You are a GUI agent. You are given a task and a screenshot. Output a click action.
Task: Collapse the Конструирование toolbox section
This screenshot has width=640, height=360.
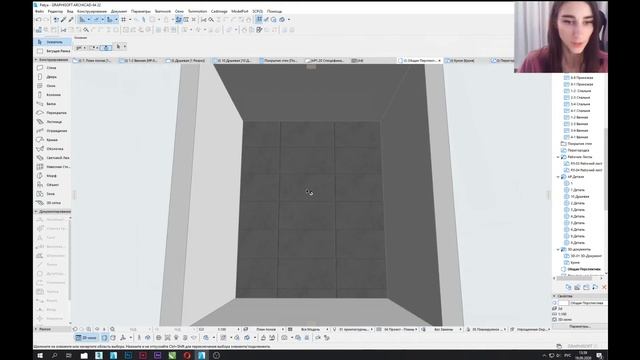tap(36, 60)
